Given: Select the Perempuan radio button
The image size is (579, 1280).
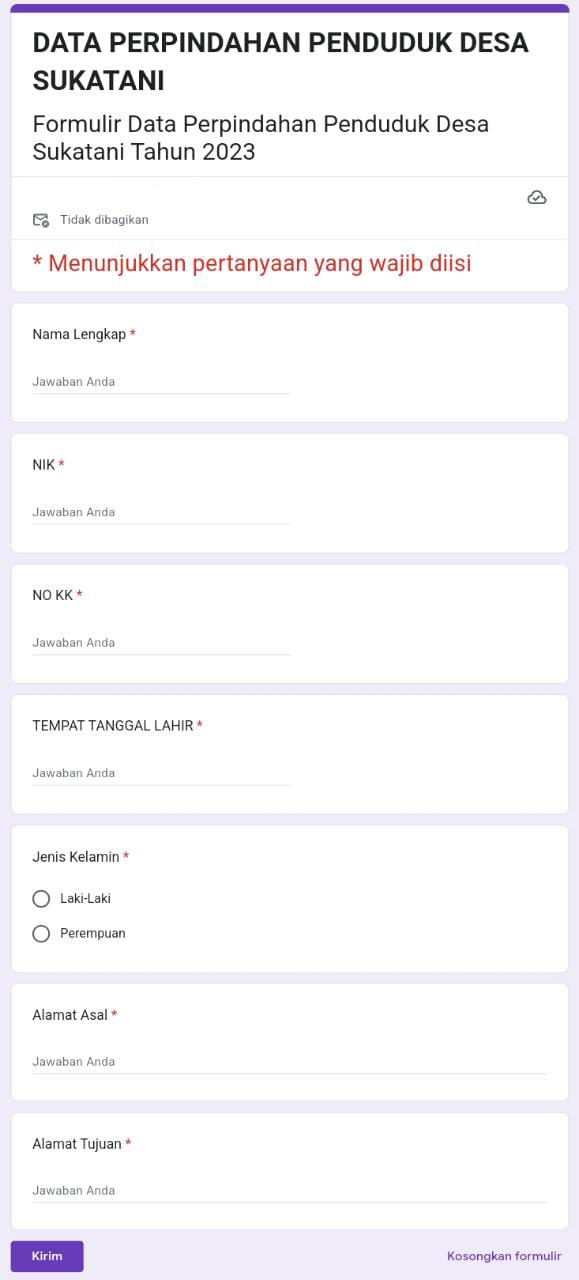Looking at the screenshot, I should click(x=41, y=933).
